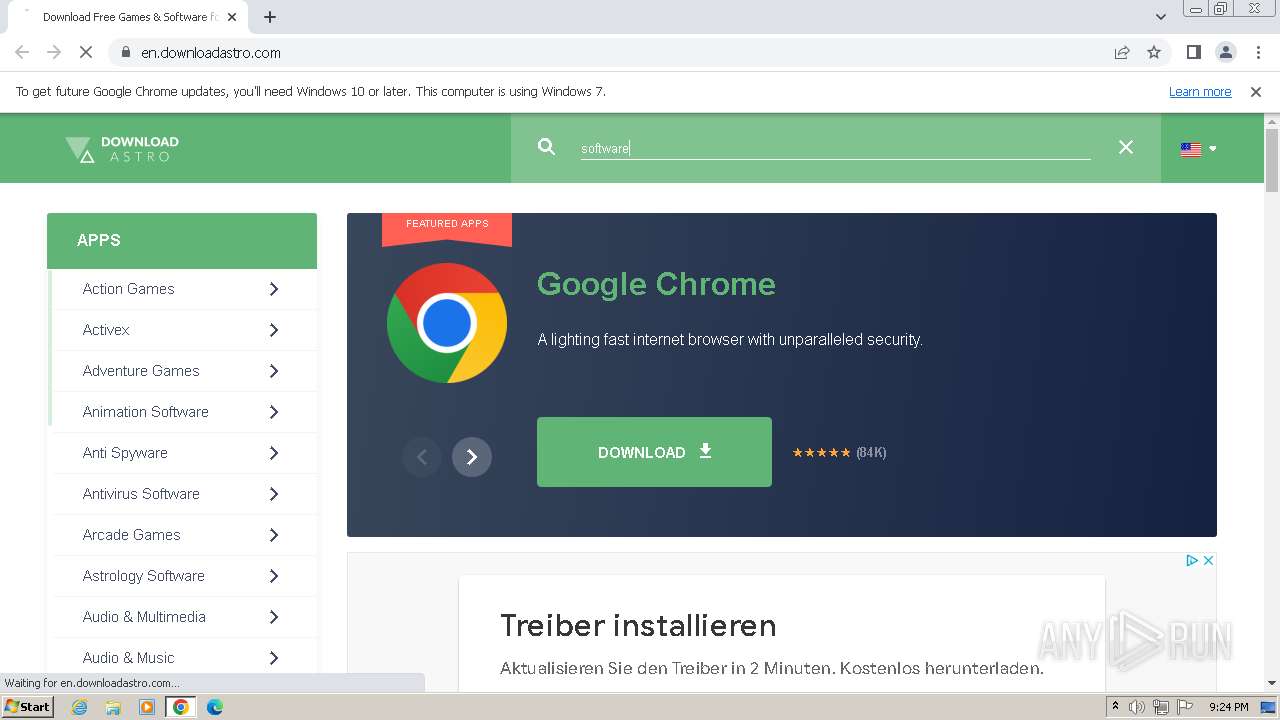Launch Internet Explorer from taskbar

pyautogui.click(x=79, y=707)
